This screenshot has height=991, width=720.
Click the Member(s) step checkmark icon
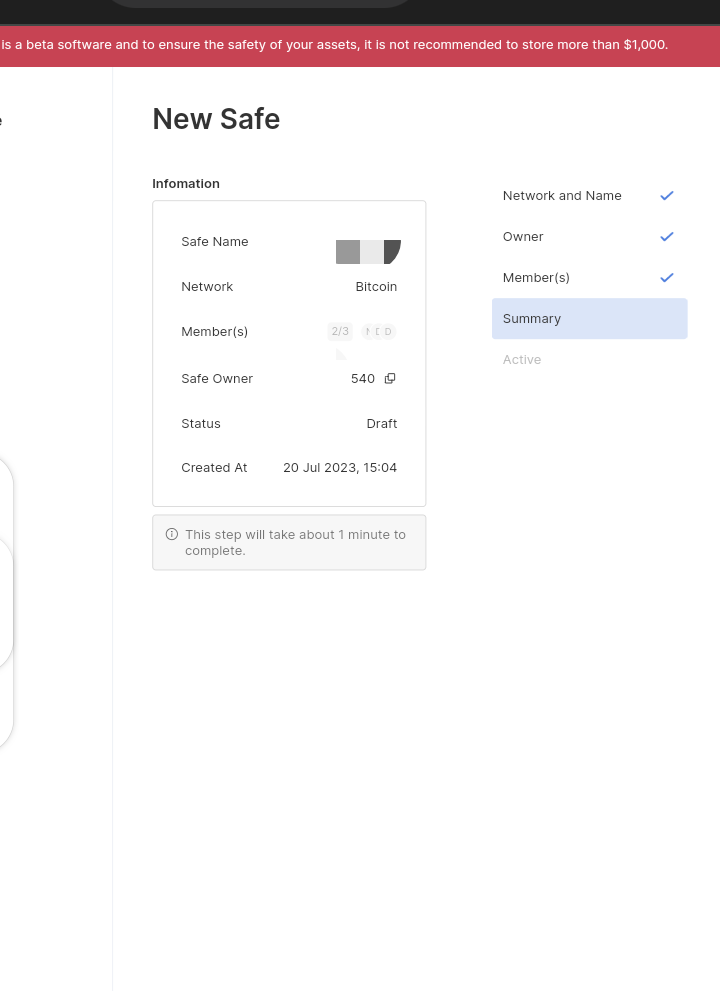point(667,278)
